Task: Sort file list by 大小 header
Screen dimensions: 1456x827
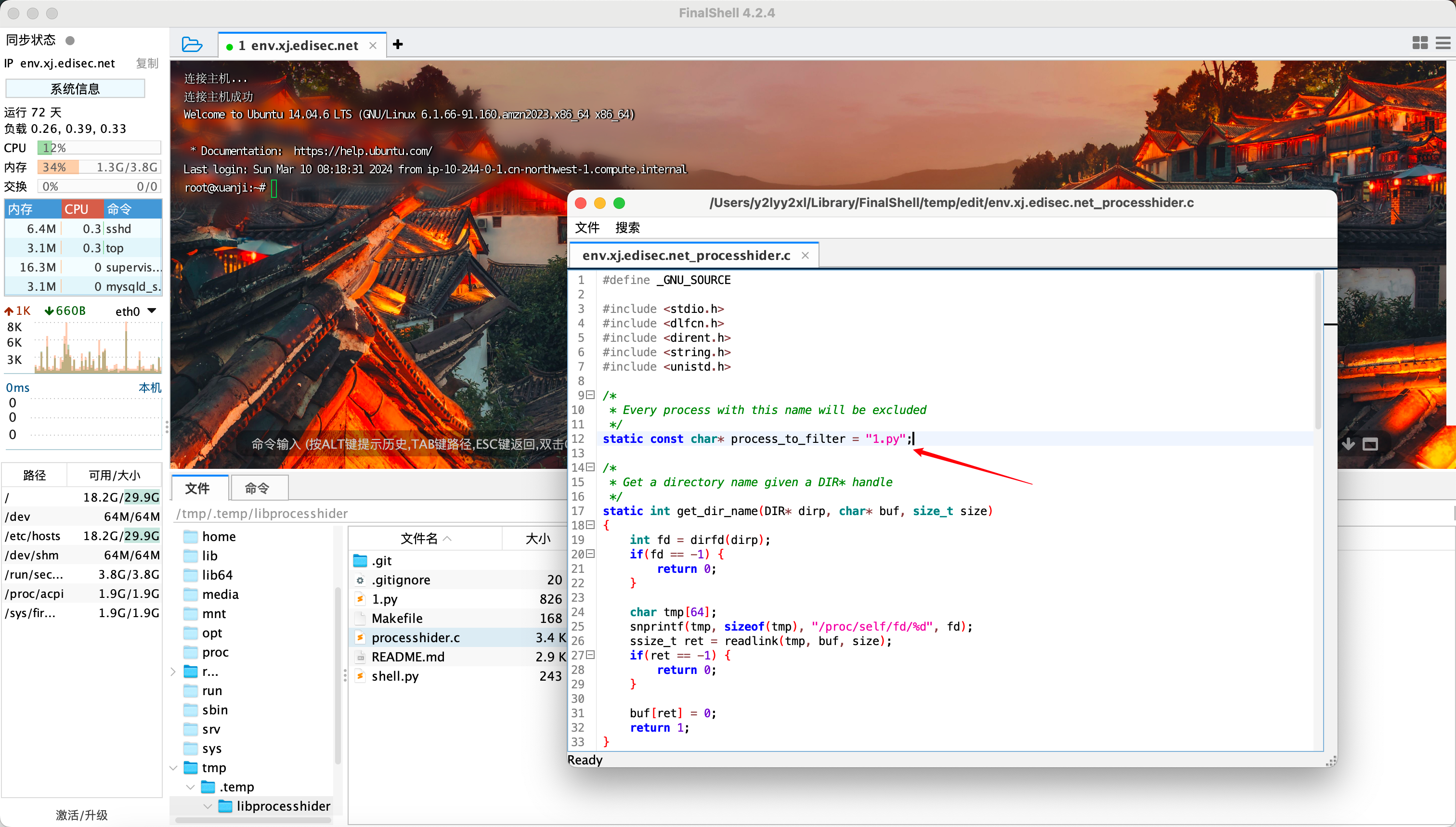Action: pos(537,538)
